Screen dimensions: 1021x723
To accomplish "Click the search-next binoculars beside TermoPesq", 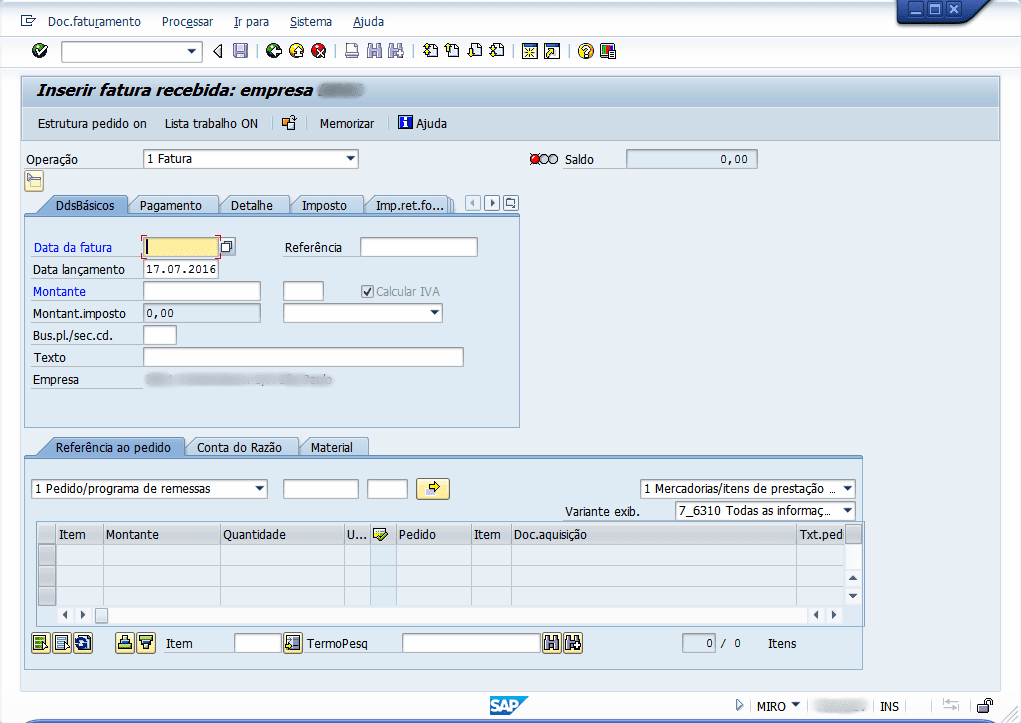I will (573, 644).
